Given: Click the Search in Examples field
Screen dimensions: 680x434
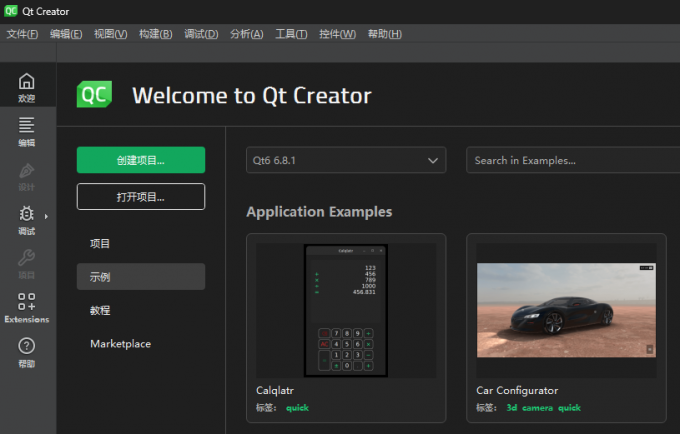Looking at the screenshot, I should tap(572, 160).
